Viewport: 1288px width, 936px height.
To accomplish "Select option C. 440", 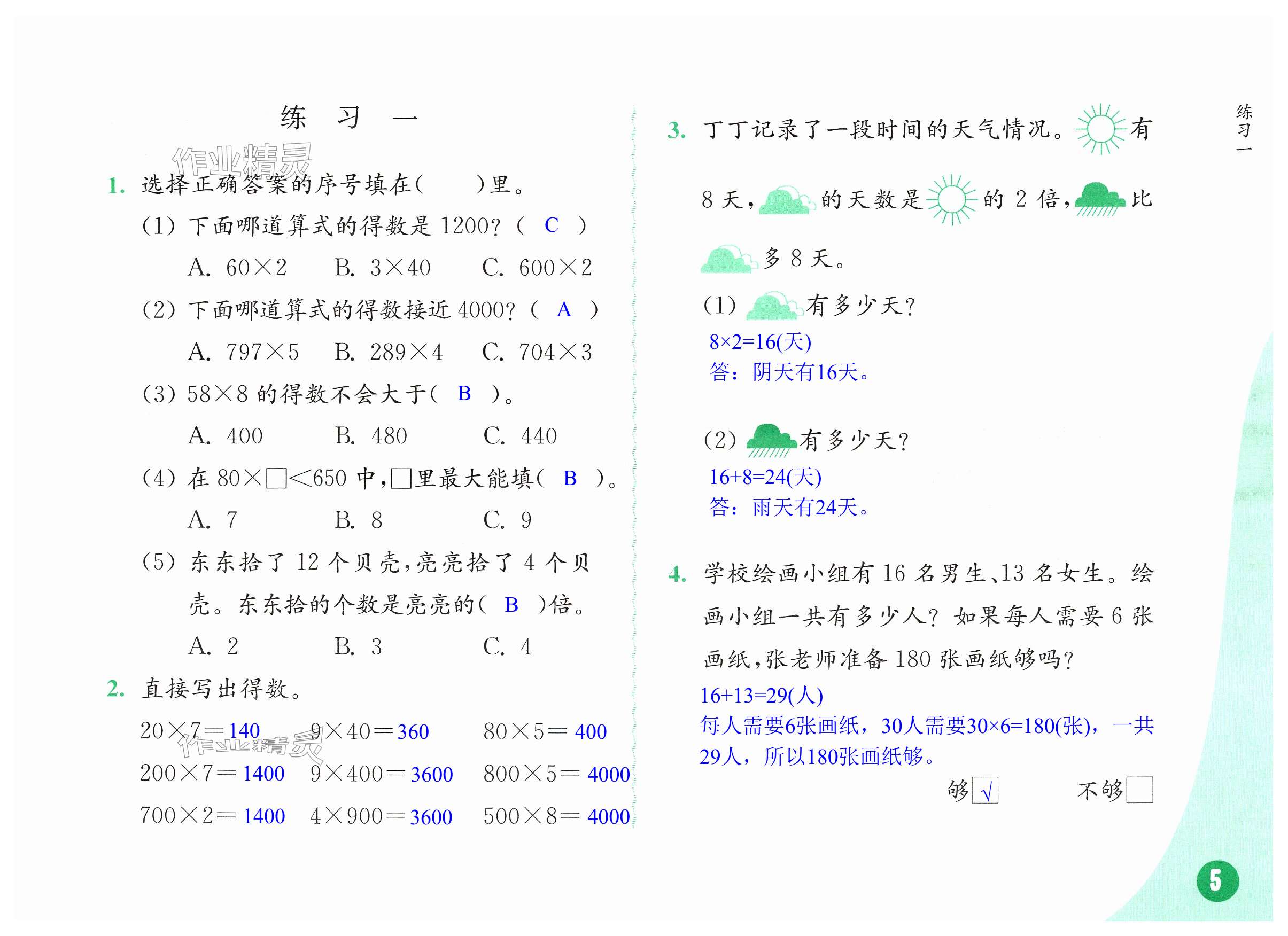I will 520,436.
